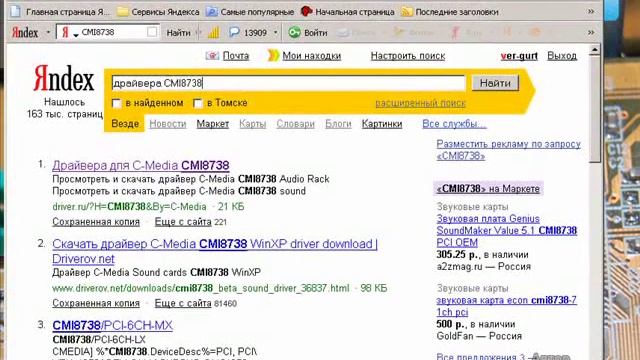640x360 pixels.
Task: Open Разместить рекламу по запросу link
Action: click(x=509, y=150)
